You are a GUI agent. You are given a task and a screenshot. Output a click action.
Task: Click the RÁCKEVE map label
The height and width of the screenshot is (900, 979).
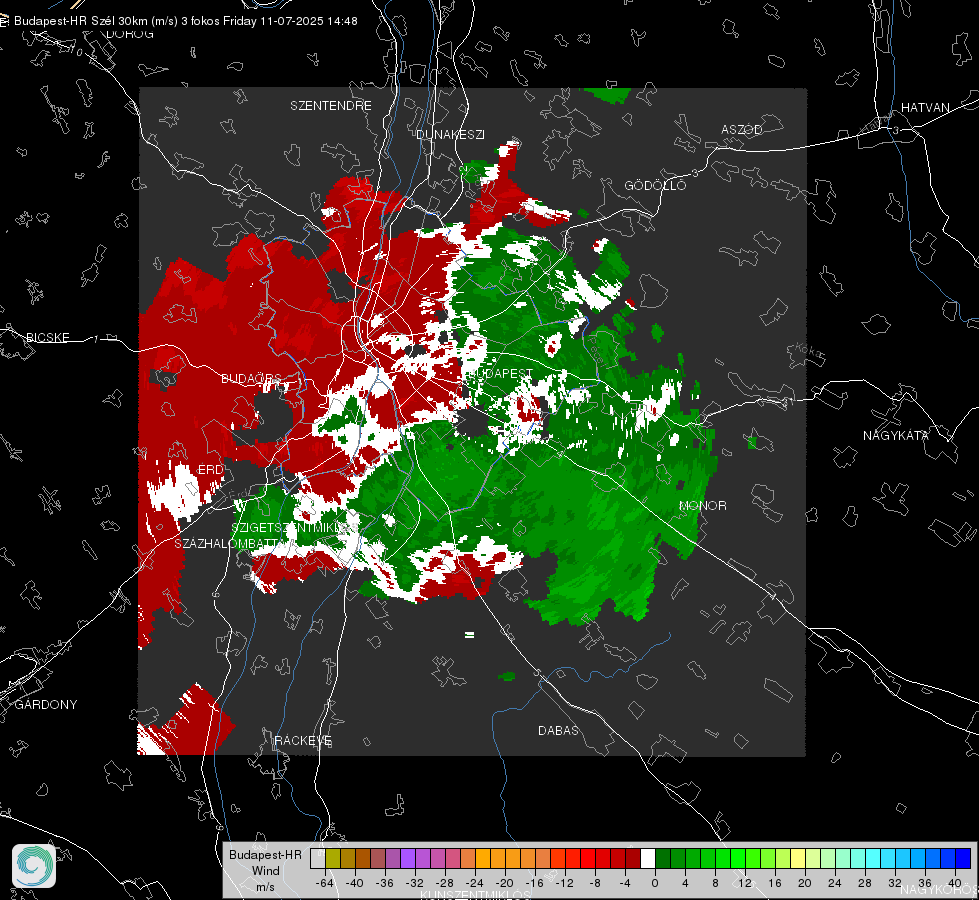point(303,740)
